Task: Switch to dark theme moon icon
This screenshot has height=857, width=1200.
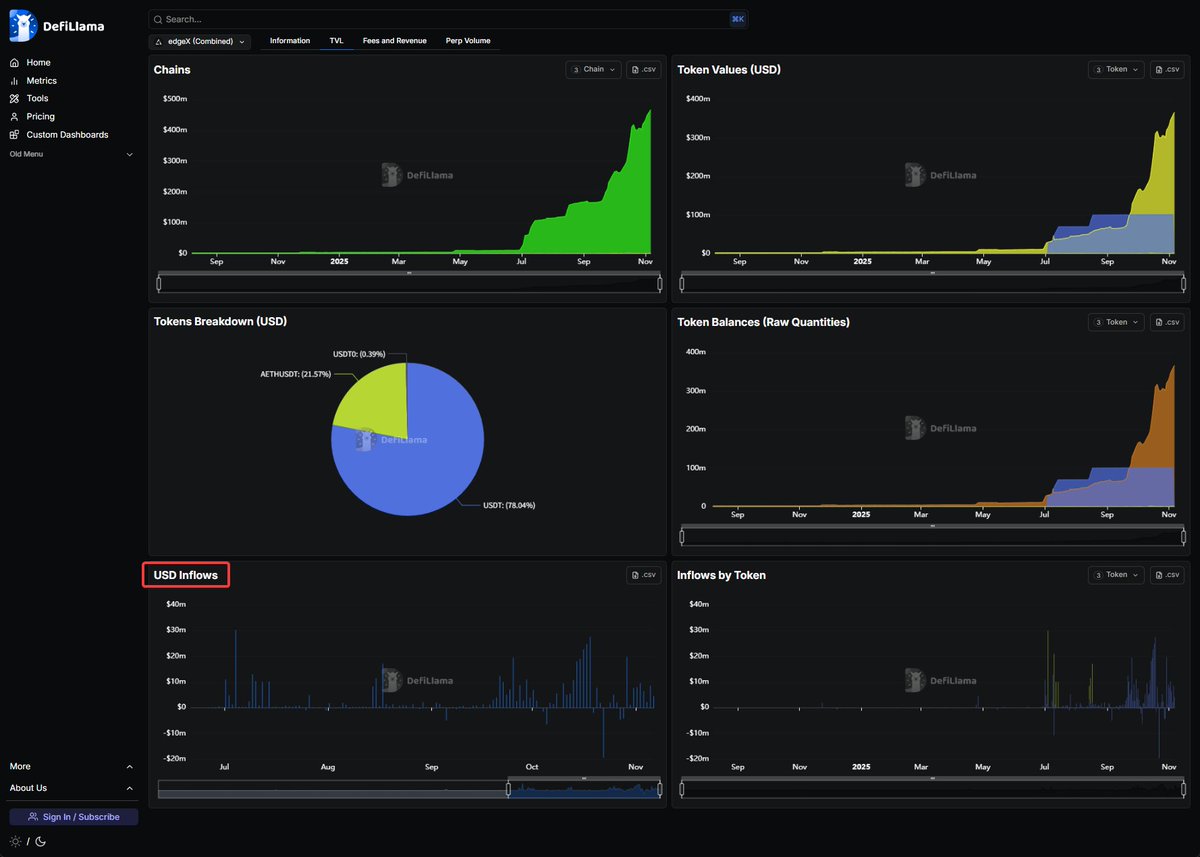Action: click(41, 841)
